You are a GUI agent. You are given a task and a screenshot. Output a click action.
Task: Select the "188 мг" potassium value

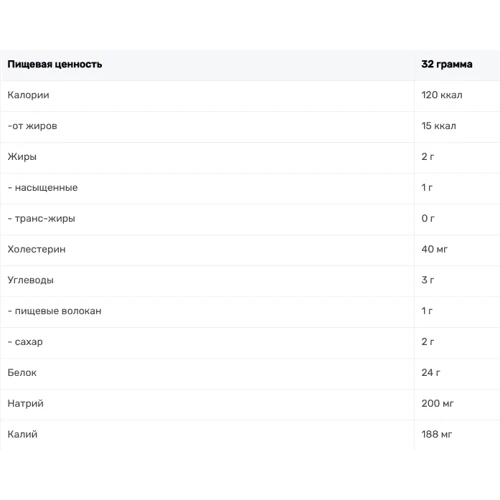pyautogui.click(x=437, y=434)
